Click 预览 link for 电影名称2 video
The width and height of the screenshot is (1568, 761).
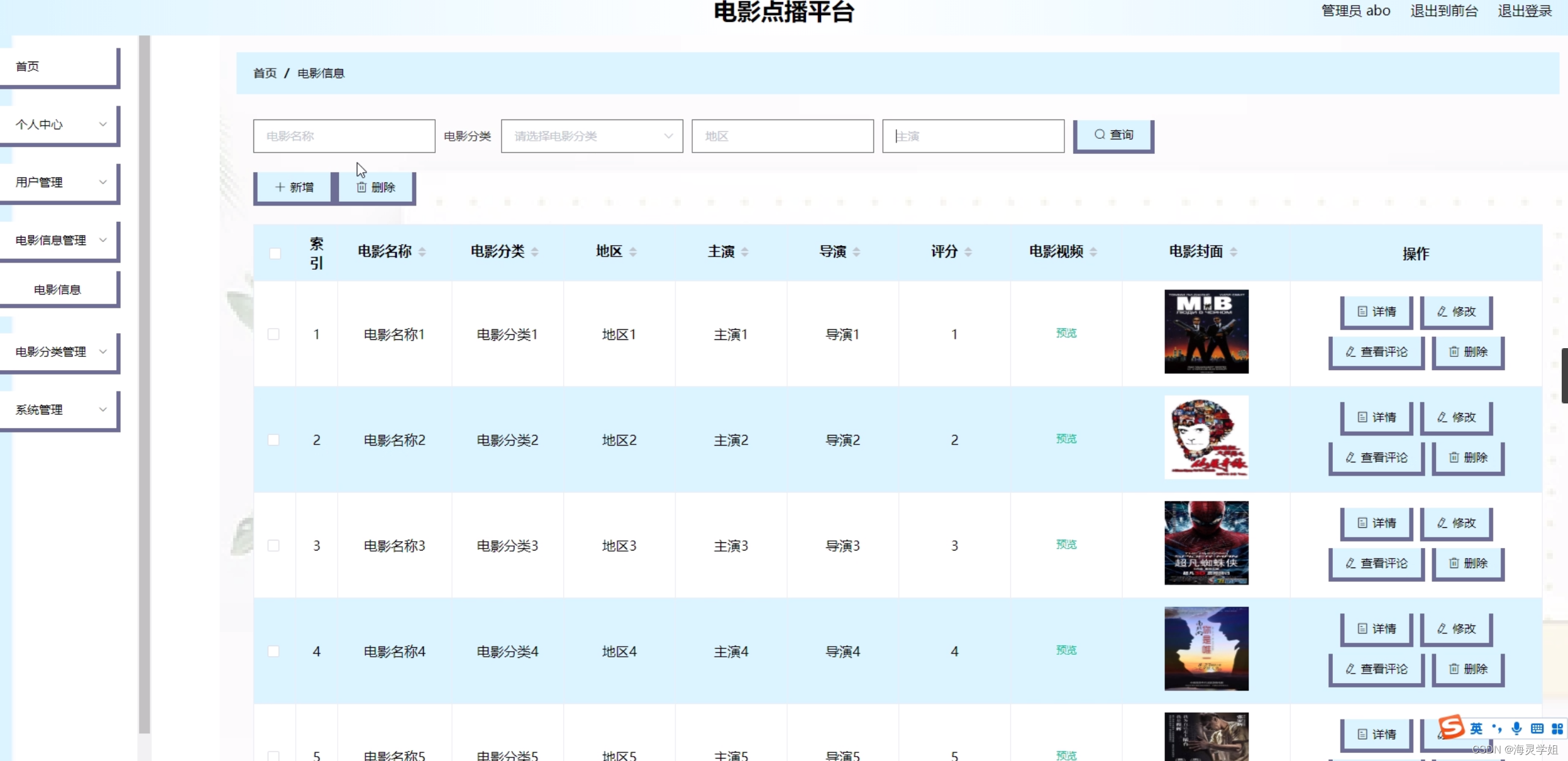click(1066, 439)
